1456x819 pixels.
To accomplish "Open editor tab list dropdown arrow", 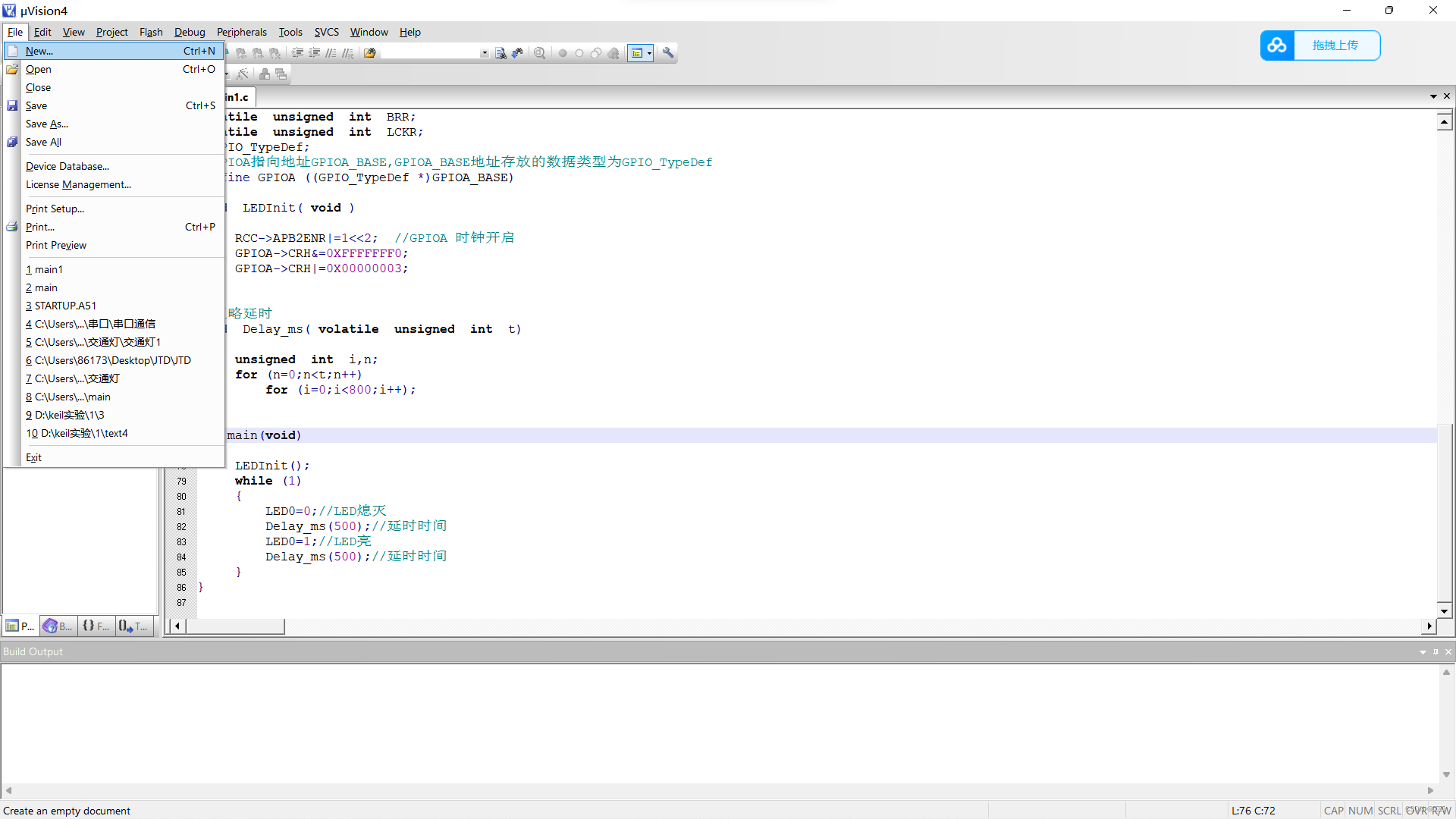I will tap(1433, 96).
